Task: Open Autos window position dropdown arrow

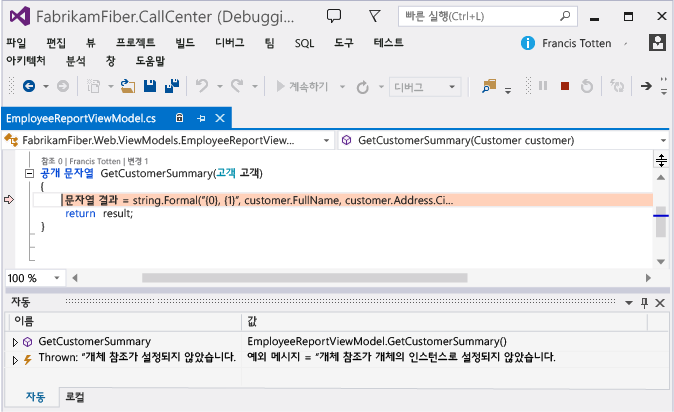Action: tap(628, 303)
